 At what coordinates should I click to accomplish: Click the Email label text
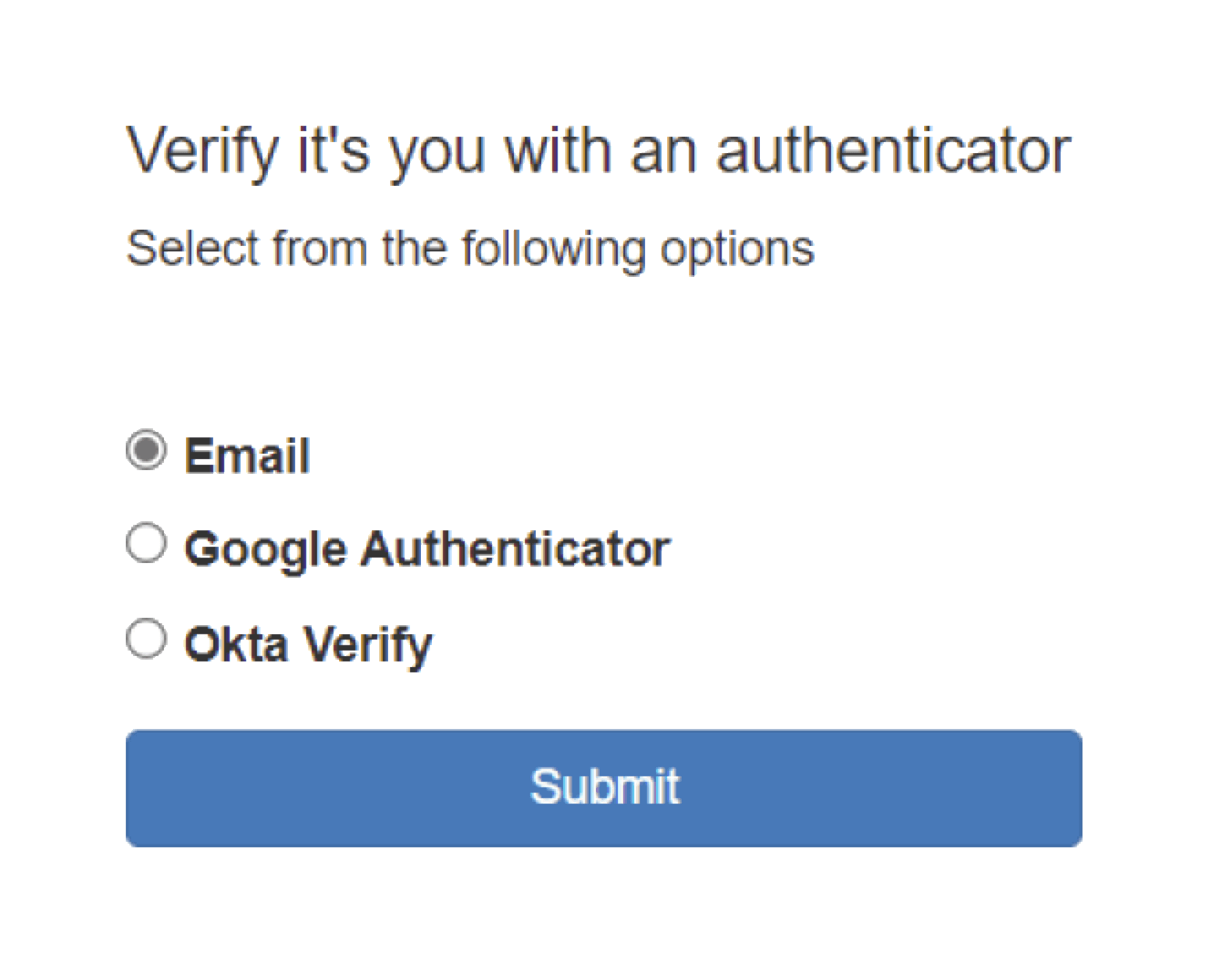247,454
